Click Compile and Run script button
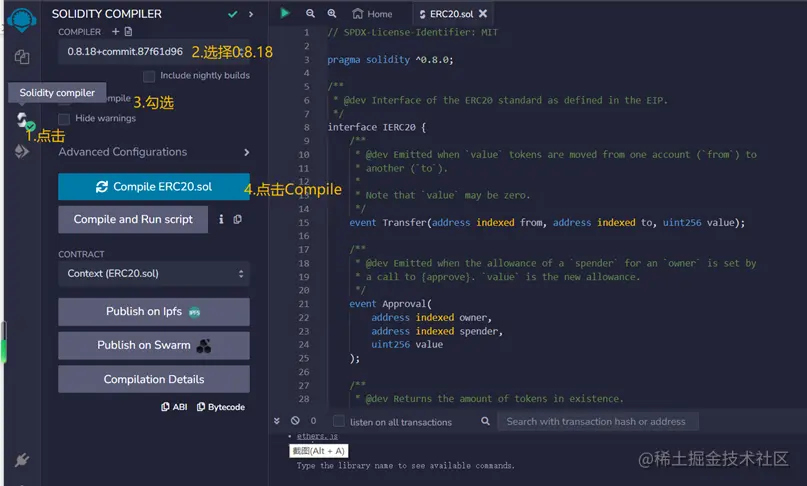Viewport: 807px width, 486px height. [133, 220]
